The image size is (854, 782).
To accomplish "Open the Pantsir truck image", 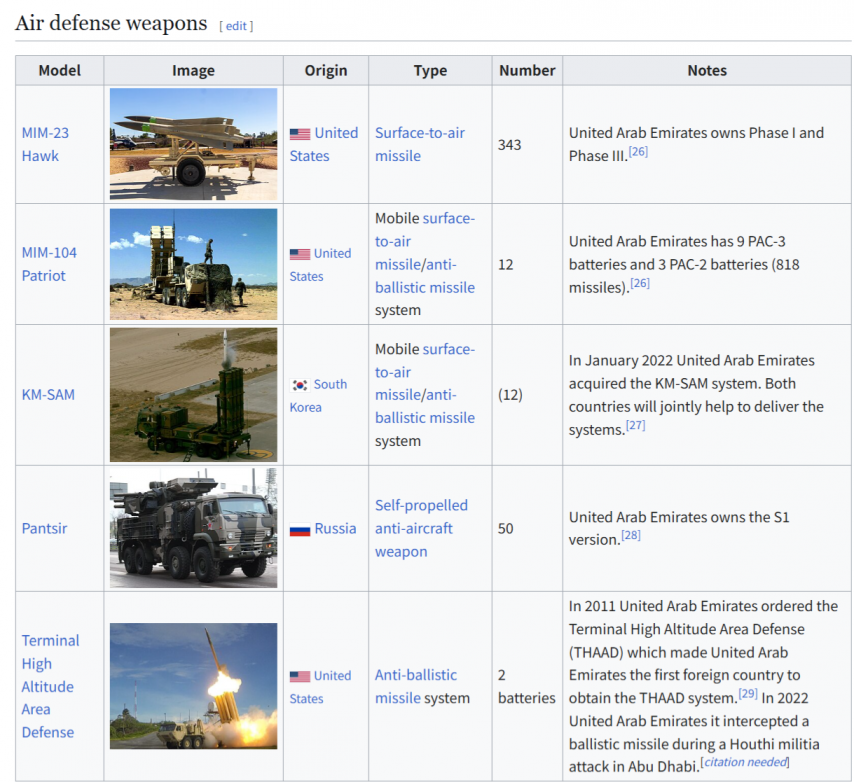I will tap(193, 528).
